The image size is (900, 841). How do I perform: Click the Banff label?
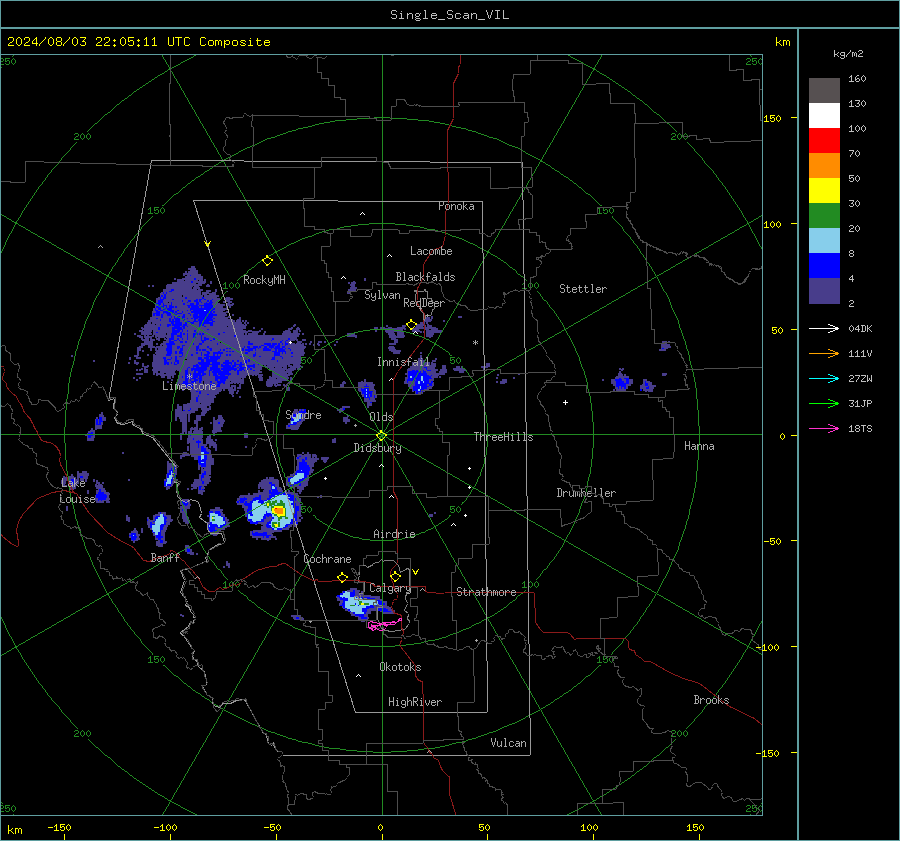pyautogui.click(x=165, y=557)
